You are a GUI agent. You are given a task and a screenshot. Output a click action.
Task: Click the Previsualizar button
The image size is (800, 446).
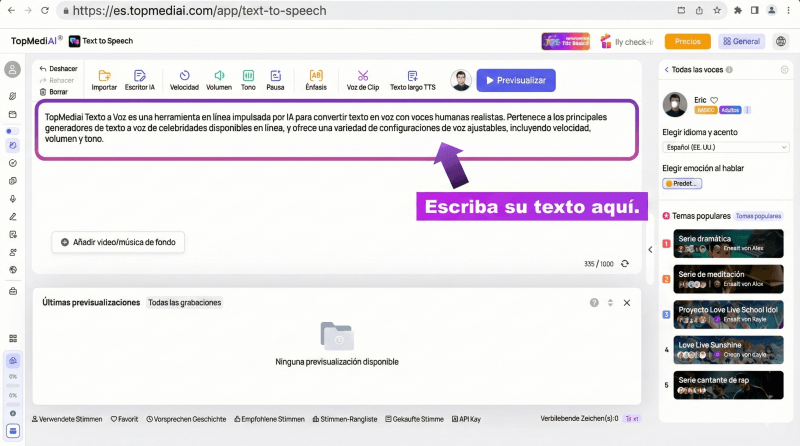click(516, 80)
